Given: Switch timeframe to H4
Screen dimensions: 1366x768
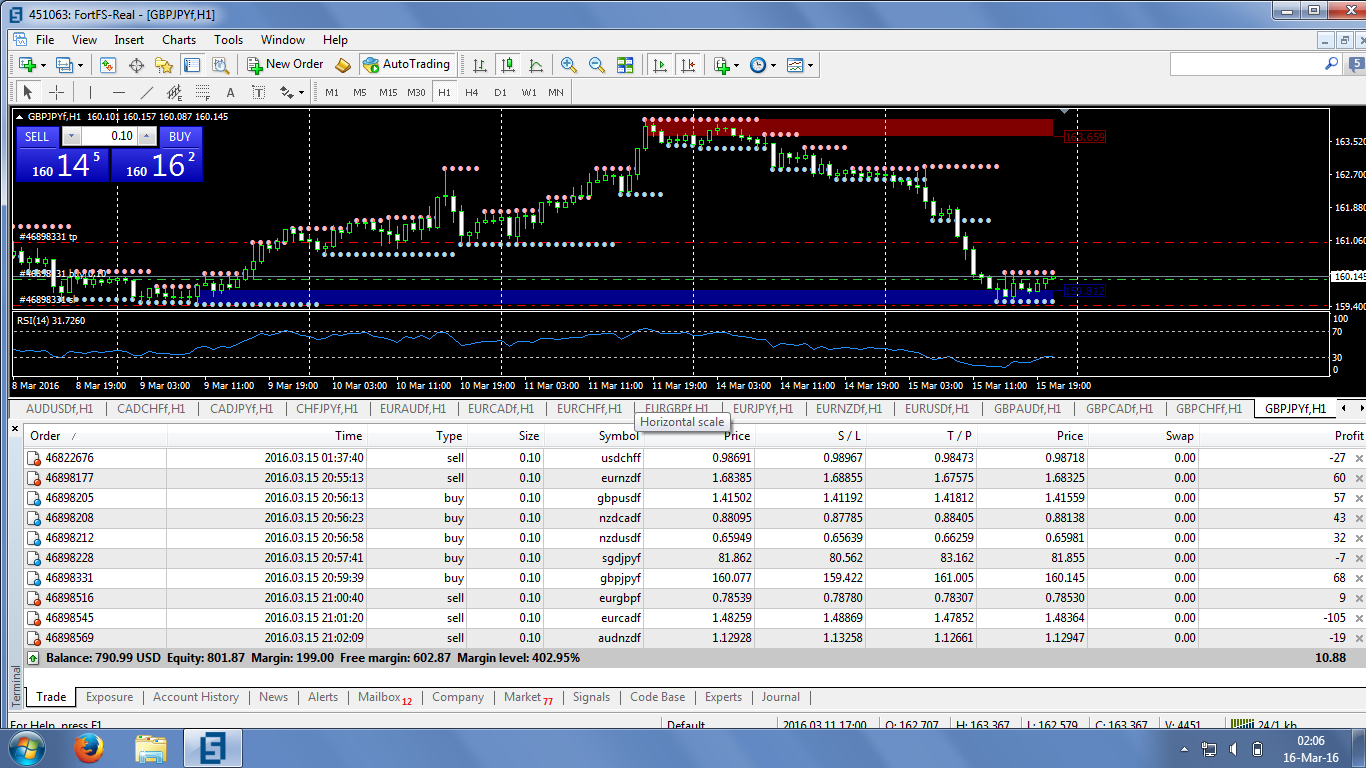Looking at the screenshot, I should (472, 92).
